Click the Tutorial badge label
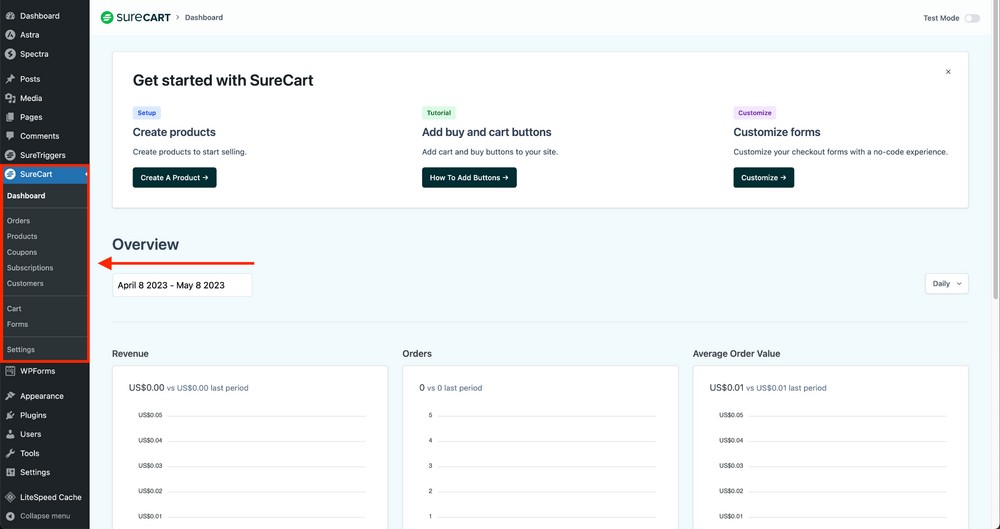This screenshot has width=1000, height=529. coord(439,113)
